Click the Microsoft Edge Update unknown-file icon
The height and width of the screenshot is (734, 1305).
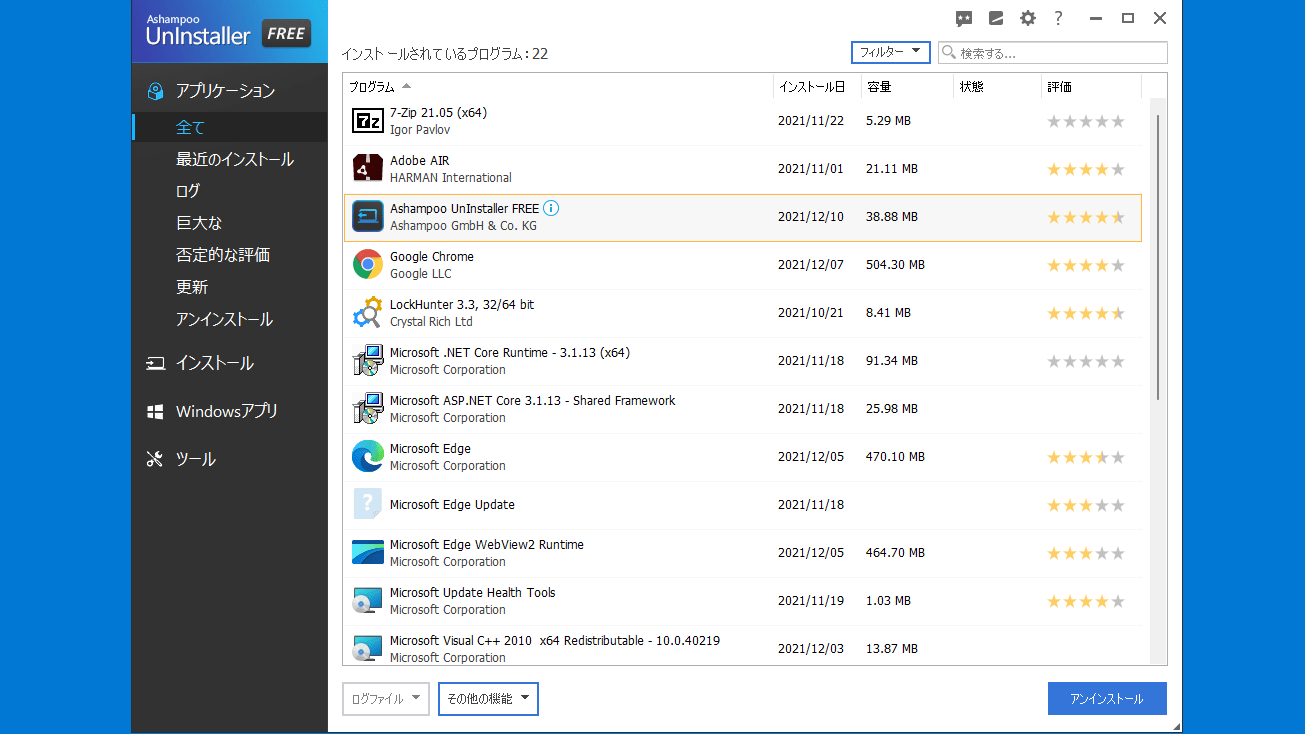368,504
